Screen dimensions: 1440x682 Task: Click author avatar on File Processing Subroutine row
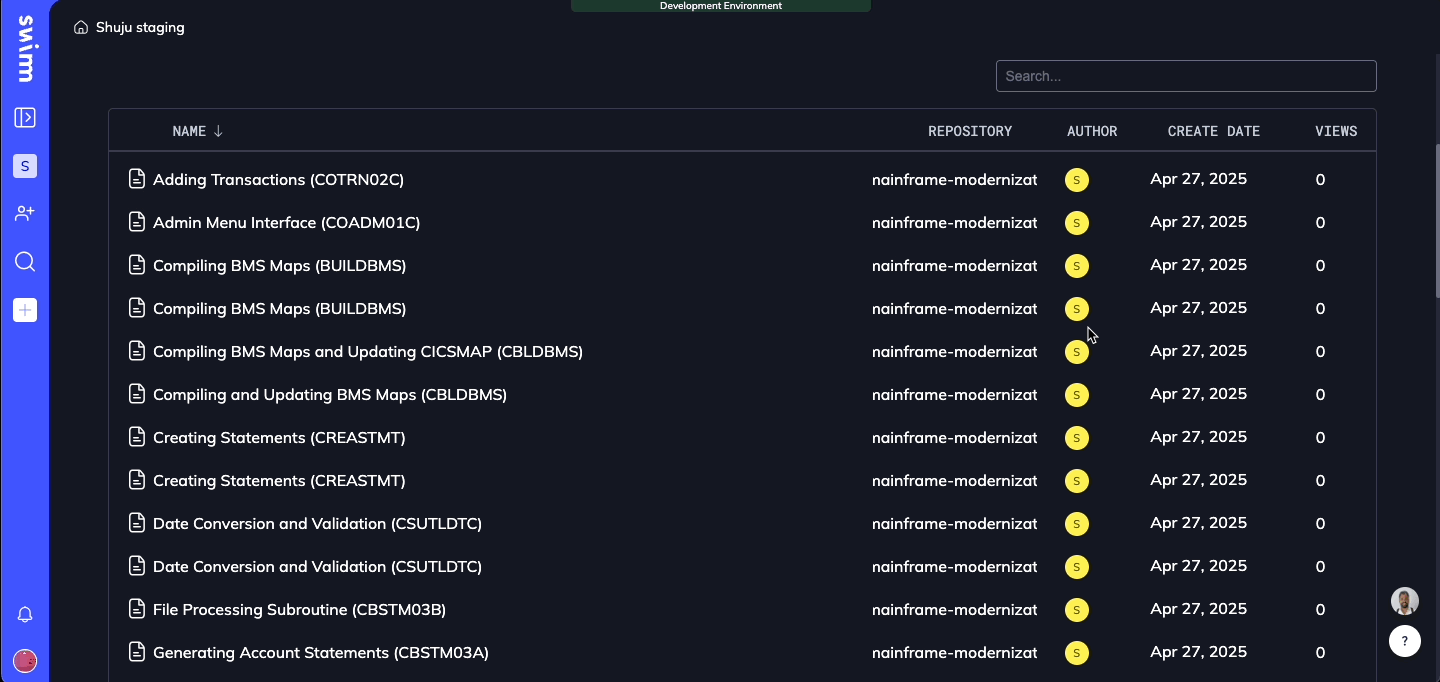click(1077, 610)
